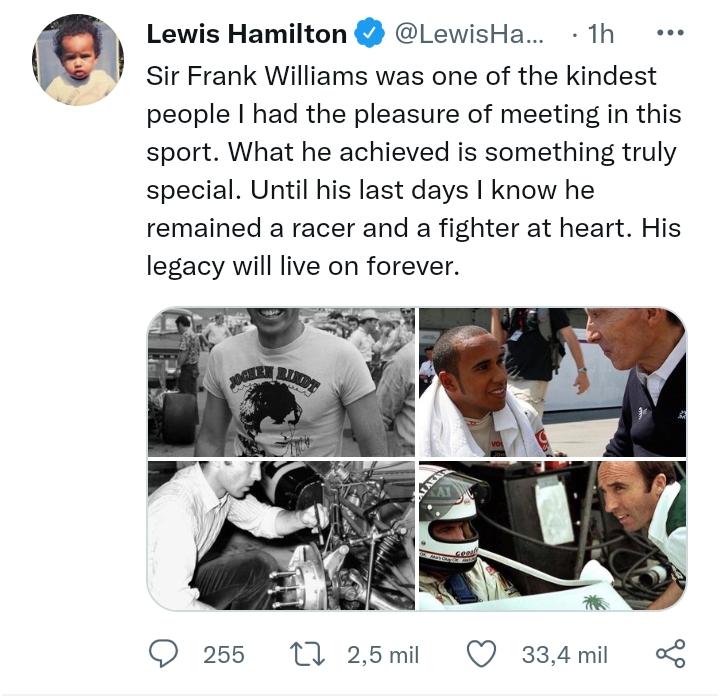This screenshot has width=720, height=699.
Task: Click the tweet text about Sir Frank Williams
Action: click(413, 171)
